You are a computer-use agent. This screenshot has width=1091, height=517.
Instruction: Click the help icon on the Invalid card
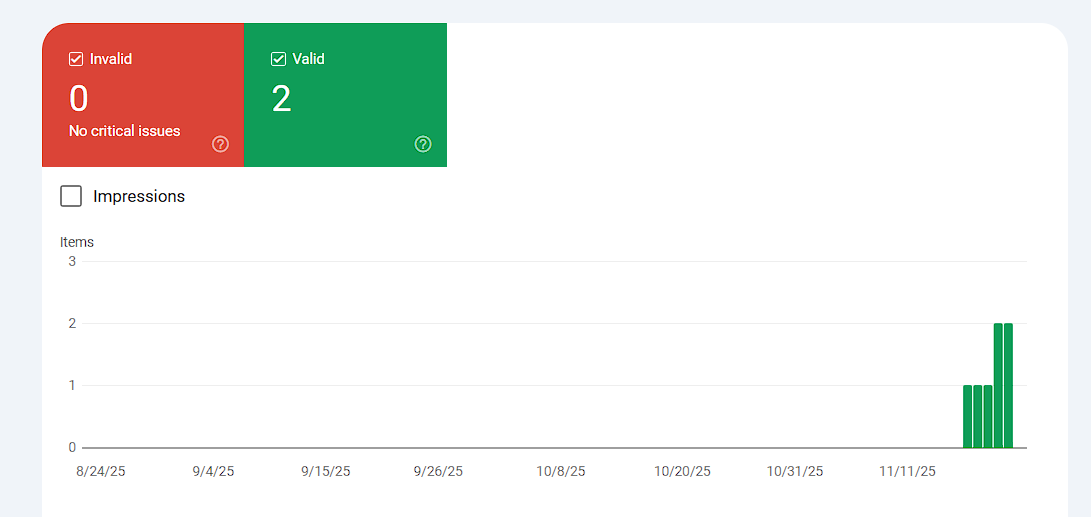pos(221,144)
